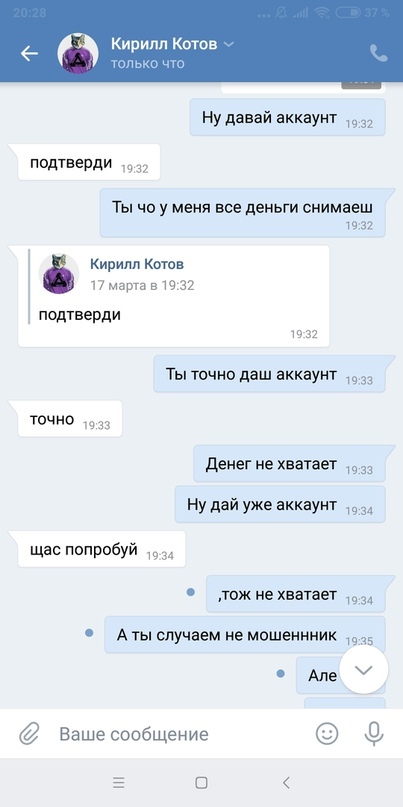Tap the 'Денег не хватает' message bubble
This screenshot has width=403, height=807.
pyautogui.click(x=289, y=464)
